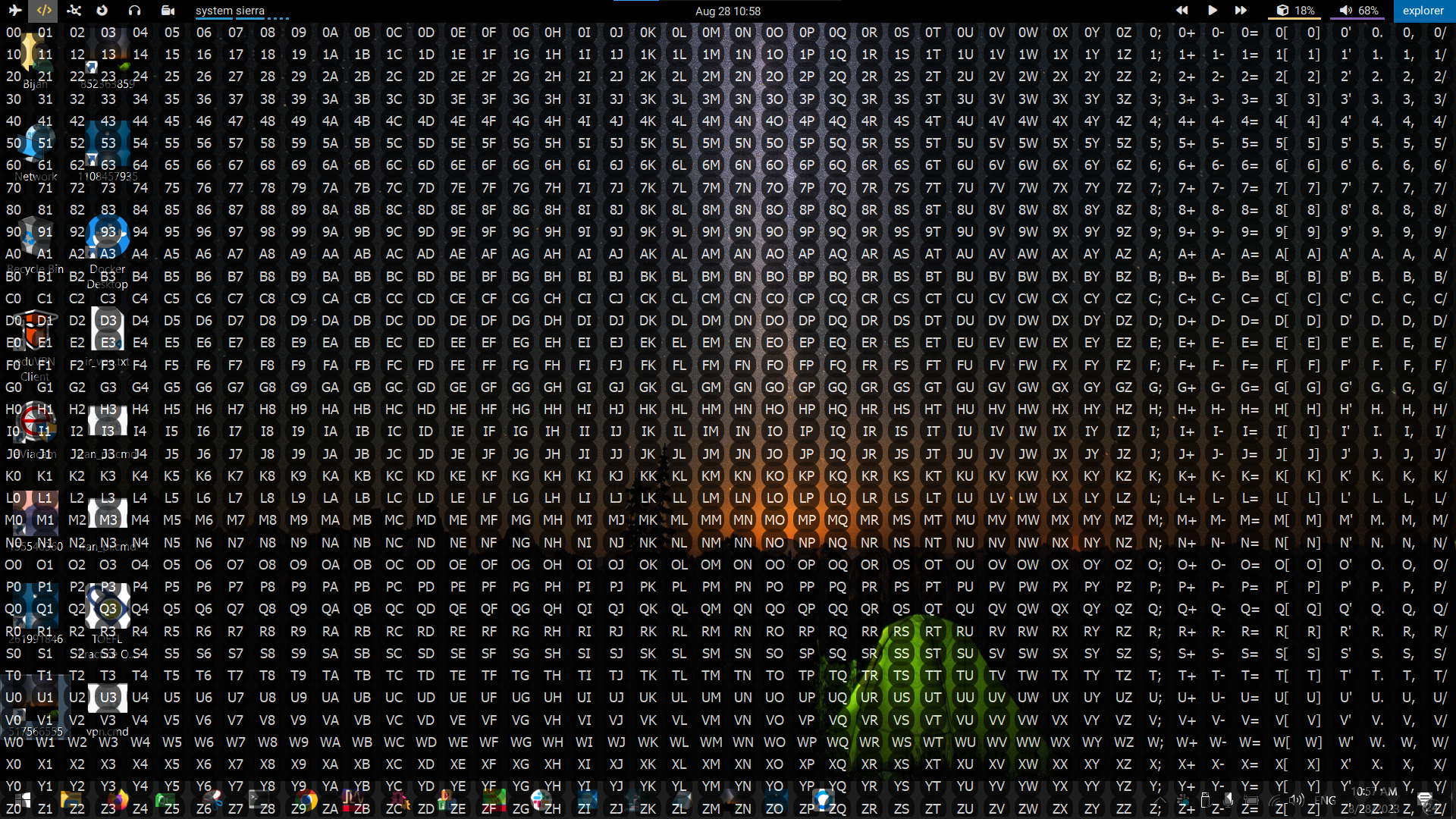Switch to the 'sierra' workspace label
1456x819 pixels.
(250, 11)
